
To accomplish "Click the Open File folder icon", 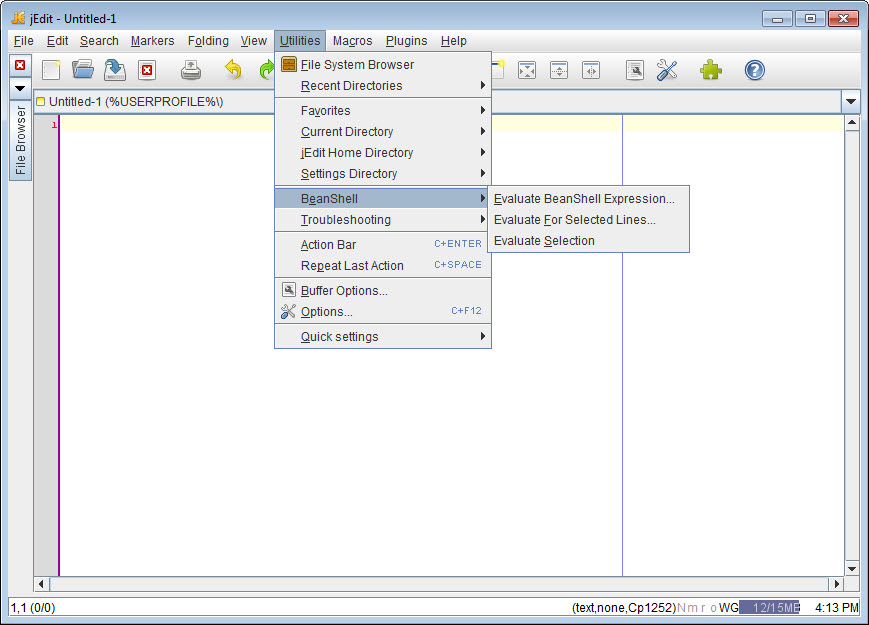I will point(83,70).
